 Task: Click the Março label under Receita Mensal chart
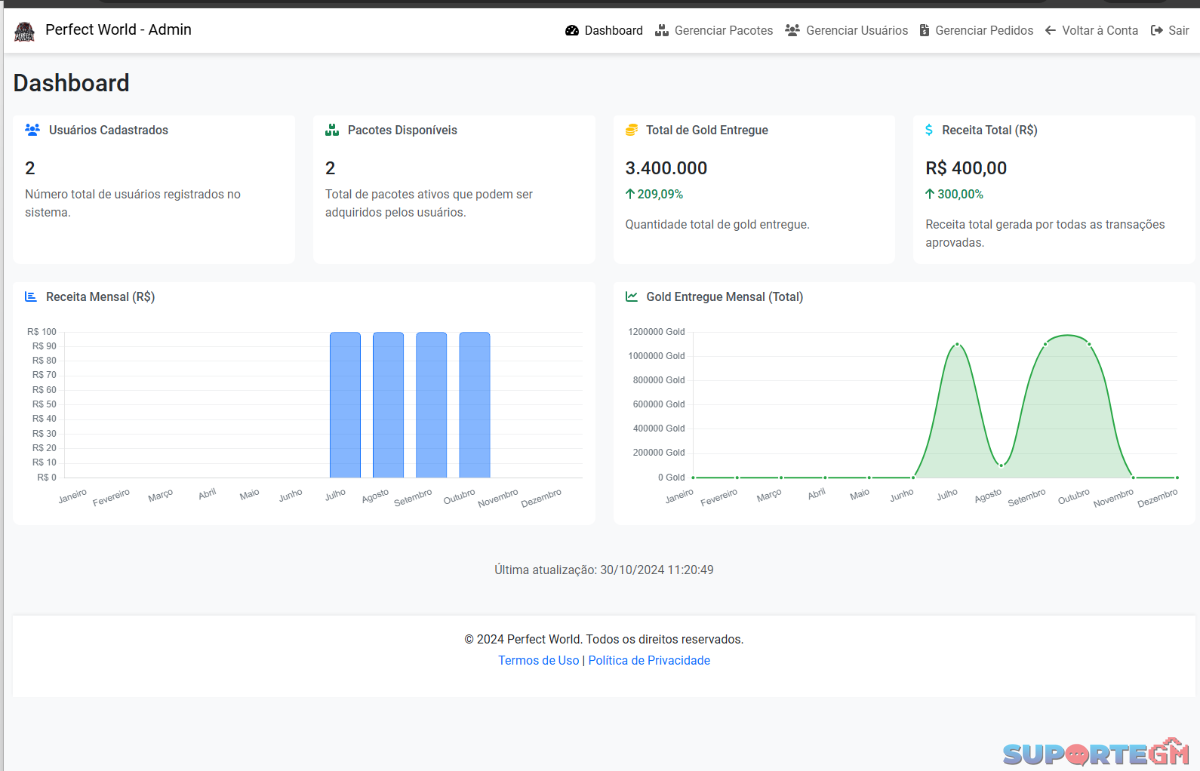click(160, 495)
